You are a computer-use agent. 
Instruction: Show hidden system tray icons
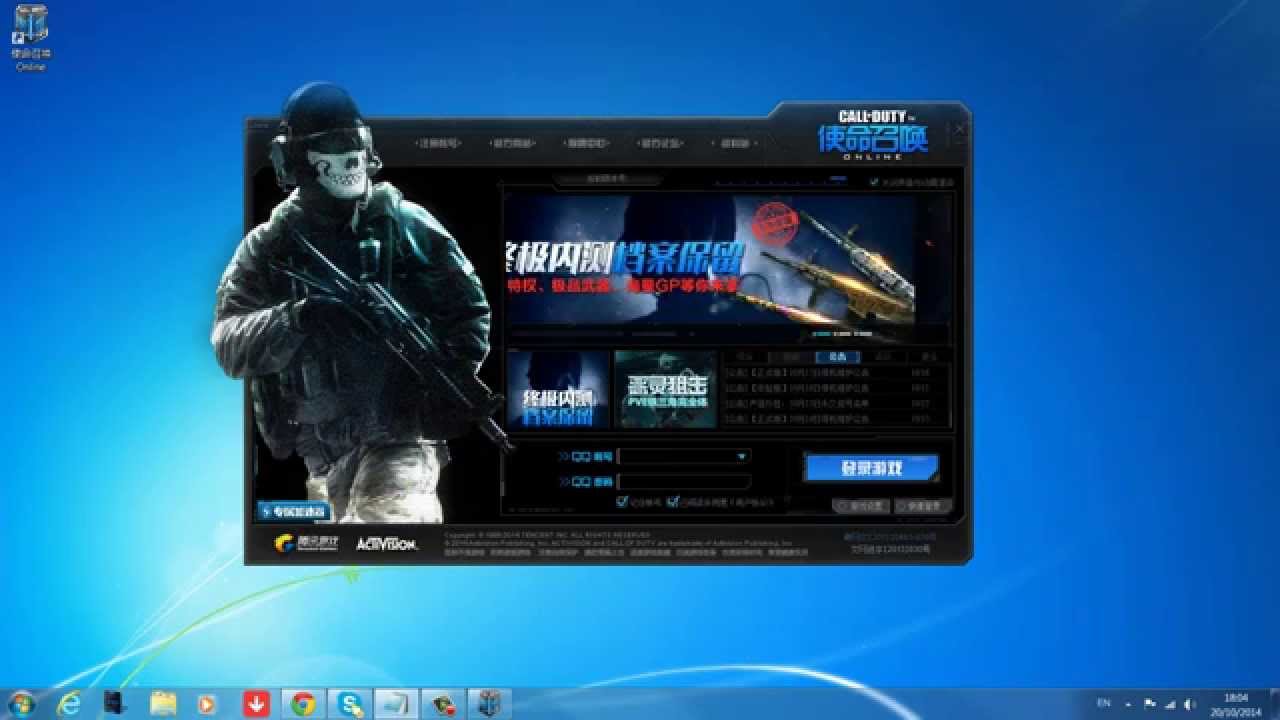(1128, 703)
